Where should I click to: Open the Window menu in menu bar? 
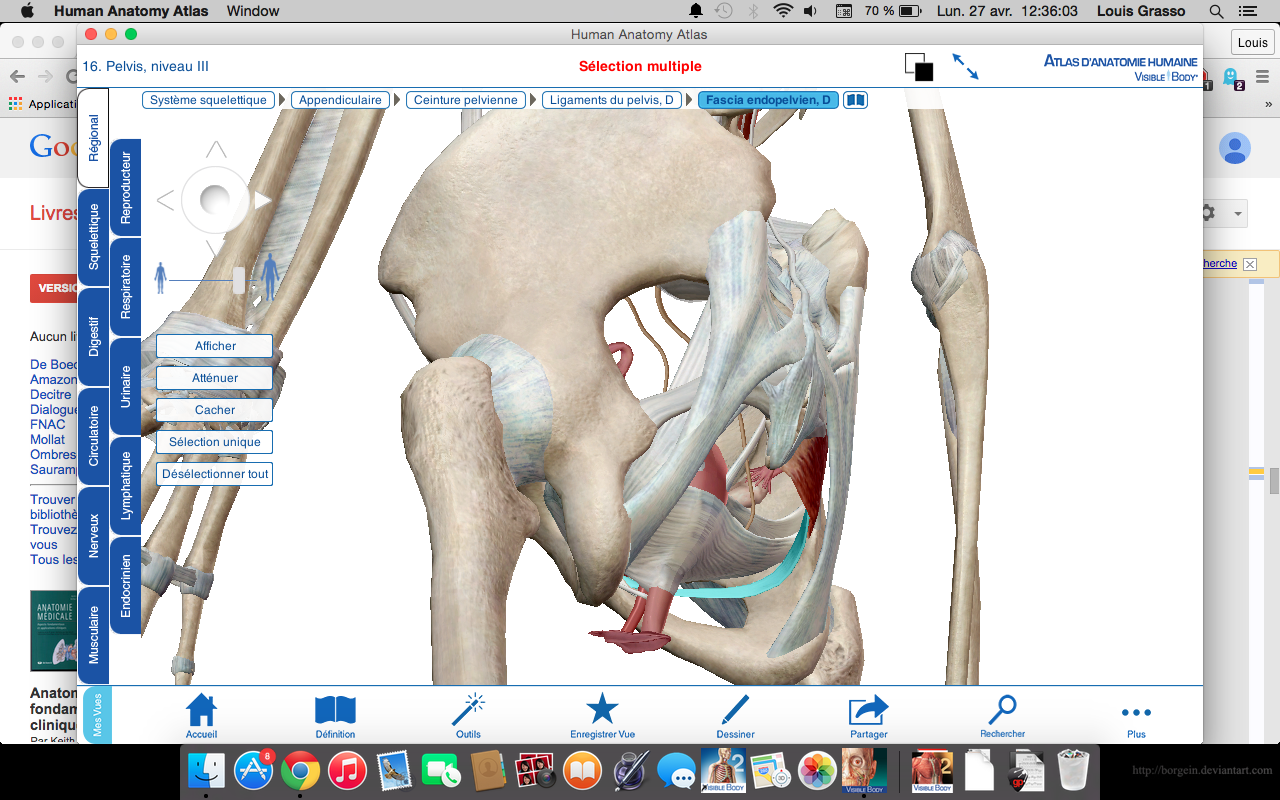pos(253,11)
